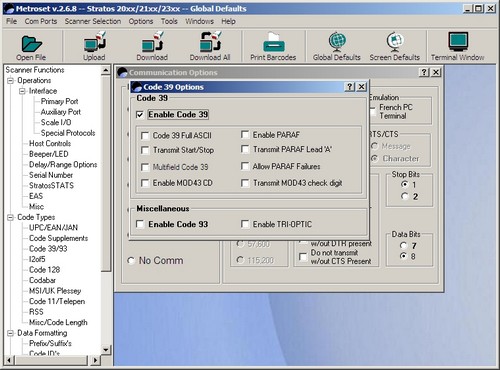The width and height of the screenshot is (500, 370).
Task: Select Code 39/93 tree item
Action: [48, 249]
